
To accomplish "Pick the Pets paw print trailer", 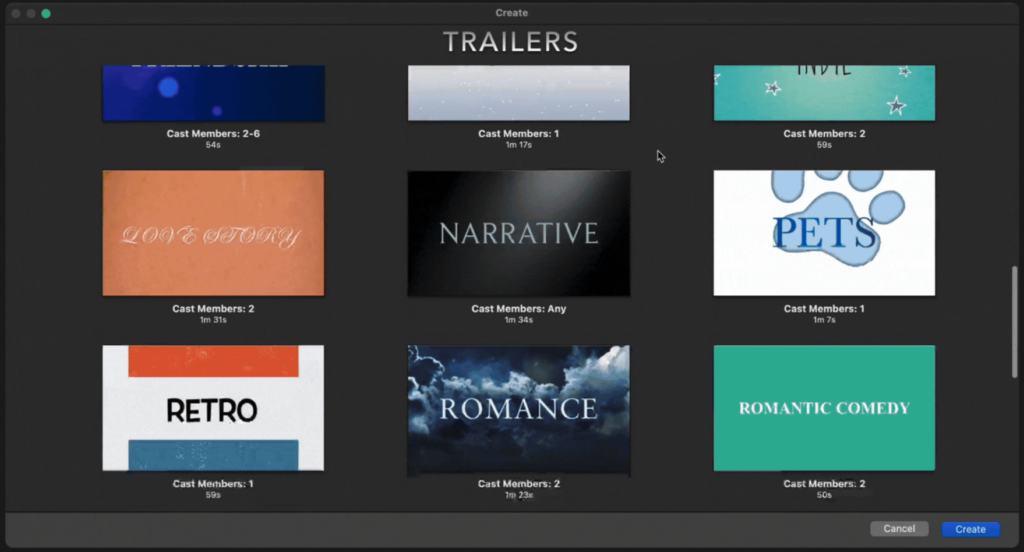I will (x=824, y=233).
